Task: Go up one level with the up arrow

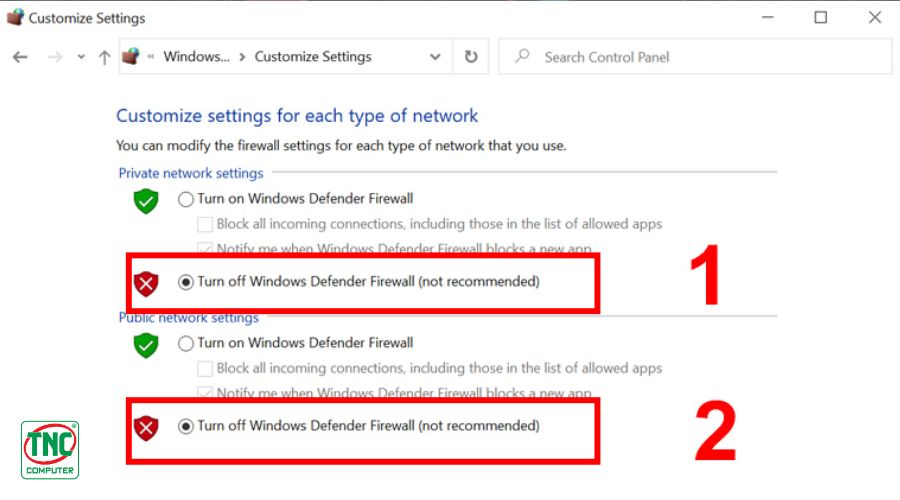Action: coord(104,57)
